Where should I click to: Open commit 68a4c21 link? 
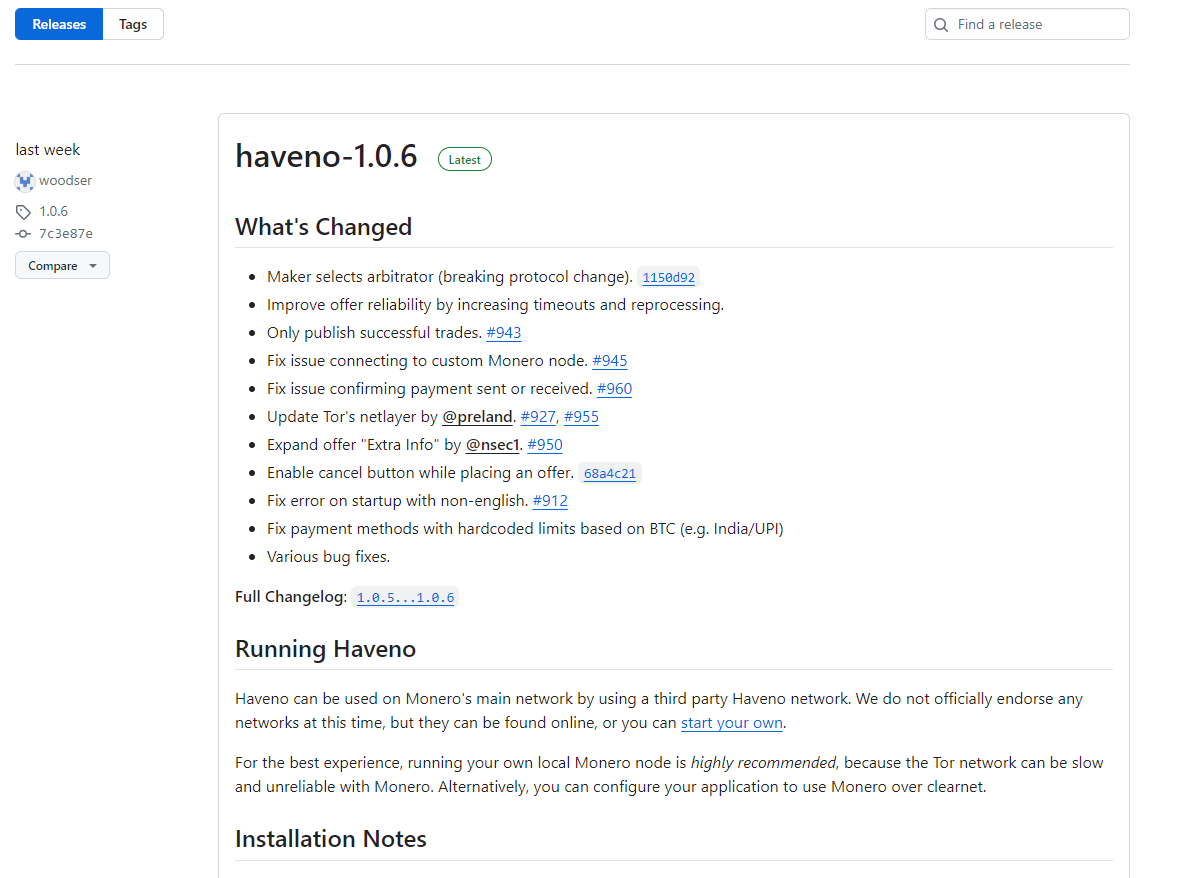tap(610, 474)
